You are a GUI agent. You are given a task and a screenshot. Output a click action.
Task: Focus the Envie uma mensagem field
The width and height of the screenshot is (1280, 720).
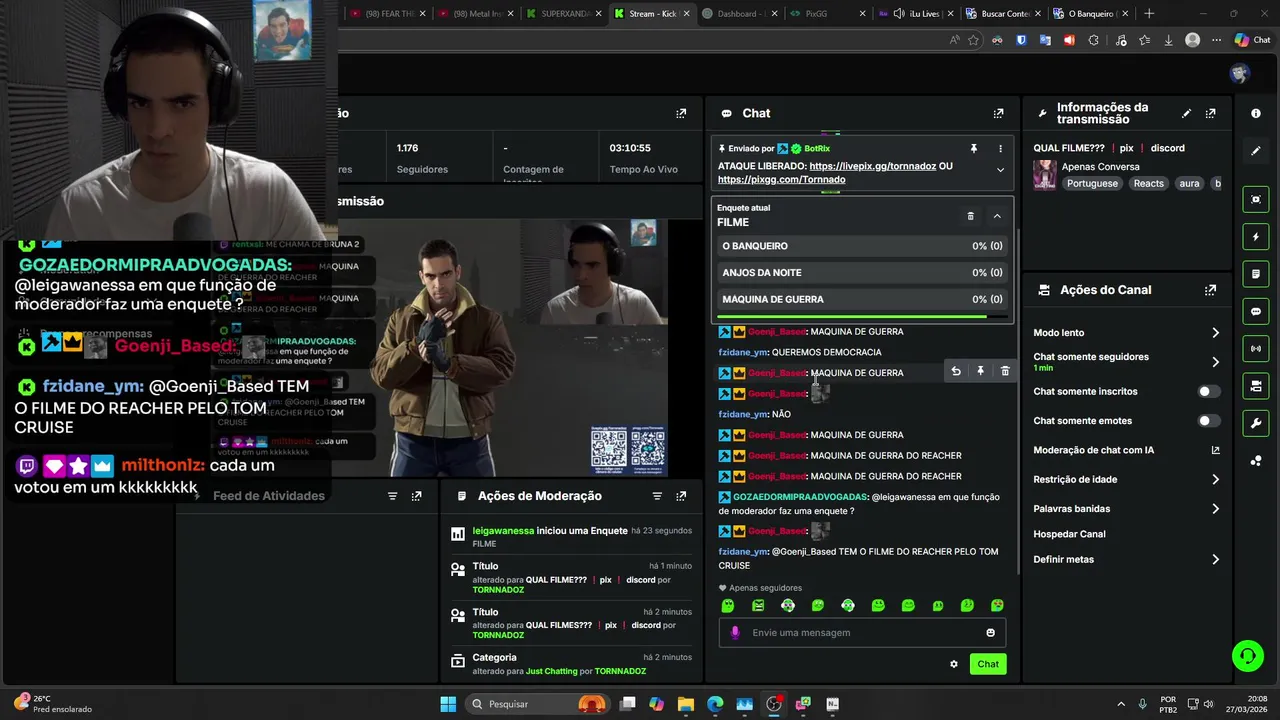coord(860,633)
